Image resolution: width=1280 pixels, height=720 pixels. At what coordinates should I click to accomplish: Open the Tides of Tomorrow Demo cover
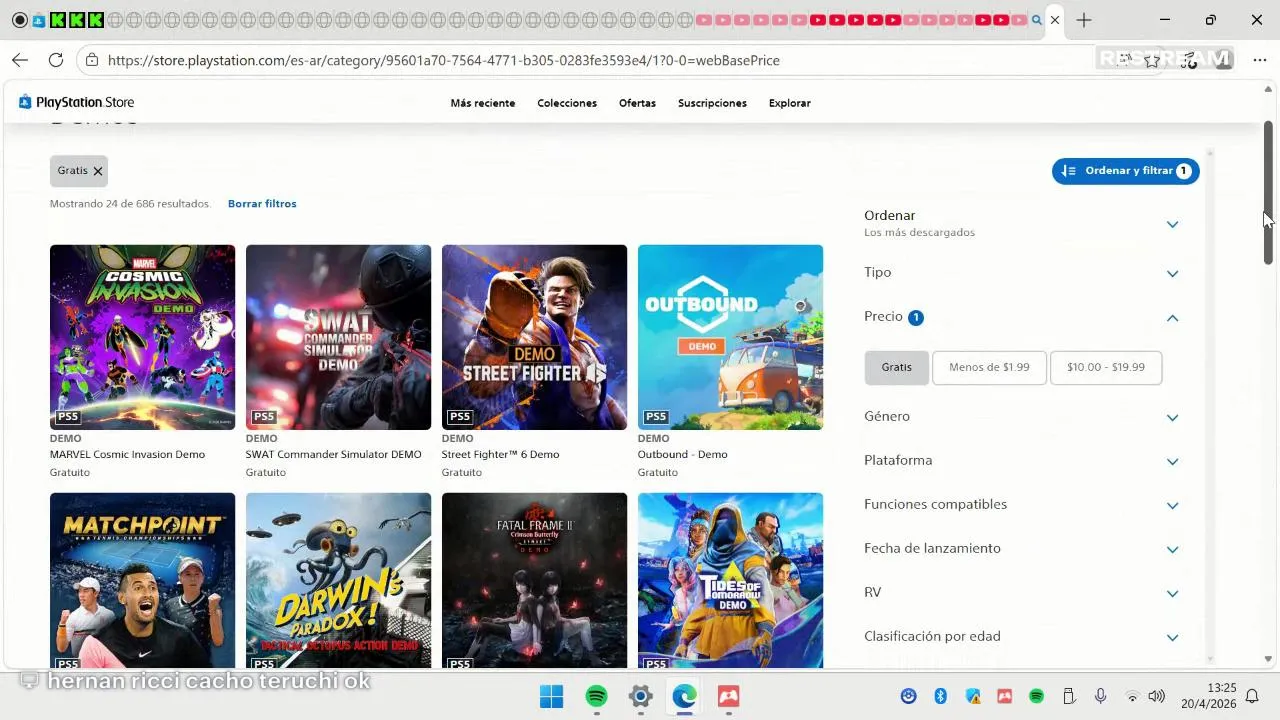coord(730,580)
